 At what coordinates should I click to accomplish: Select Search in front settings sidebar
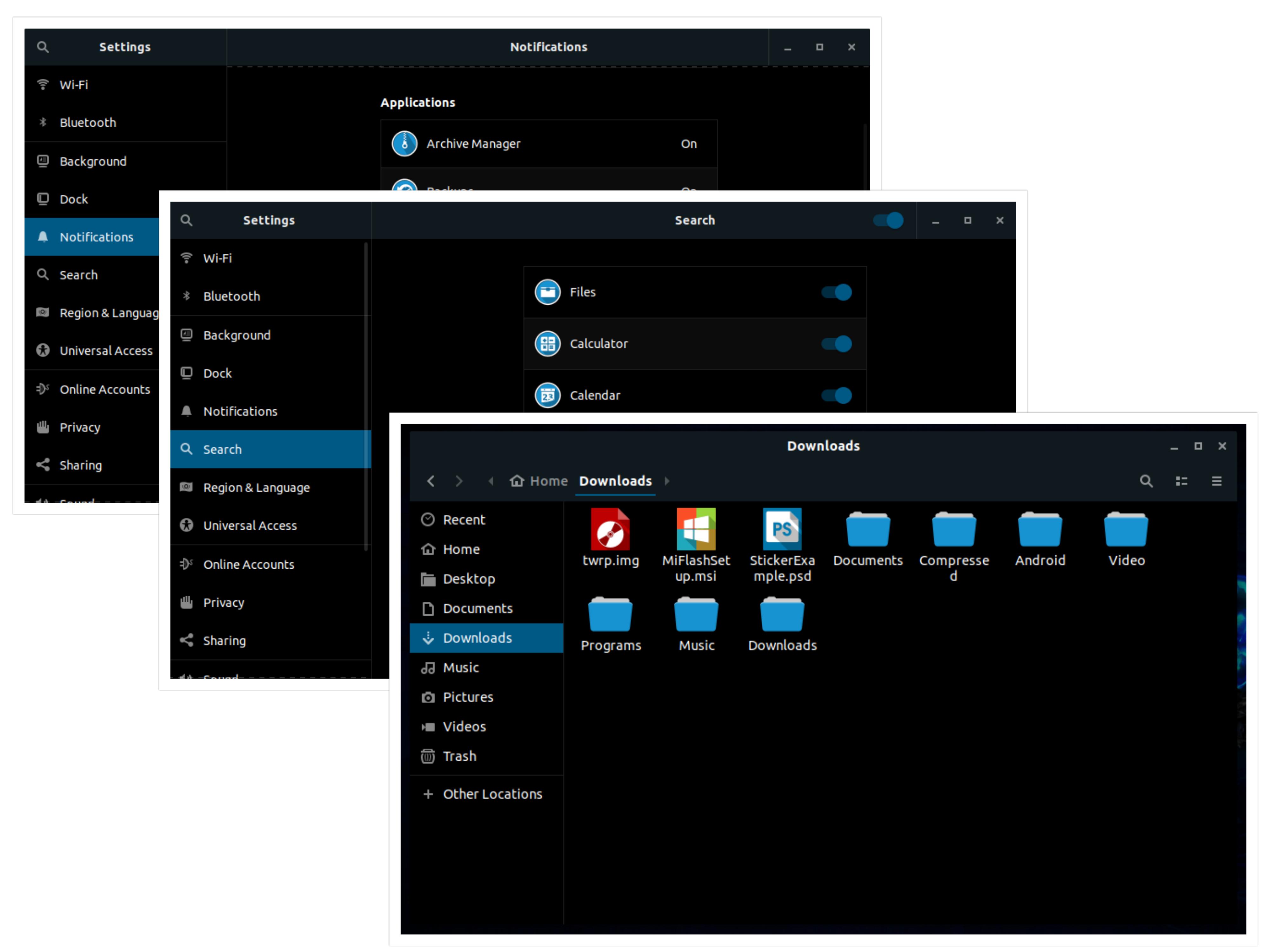pos(271,449)
